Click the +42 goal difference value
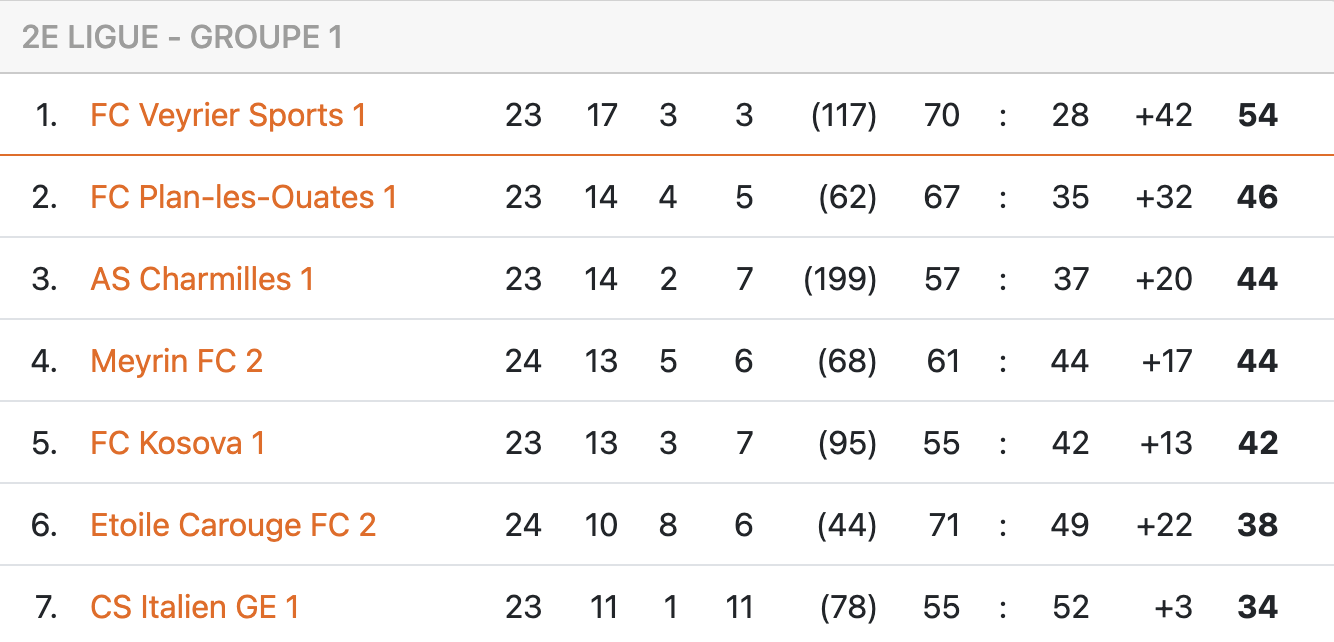 click(1164, 115)
